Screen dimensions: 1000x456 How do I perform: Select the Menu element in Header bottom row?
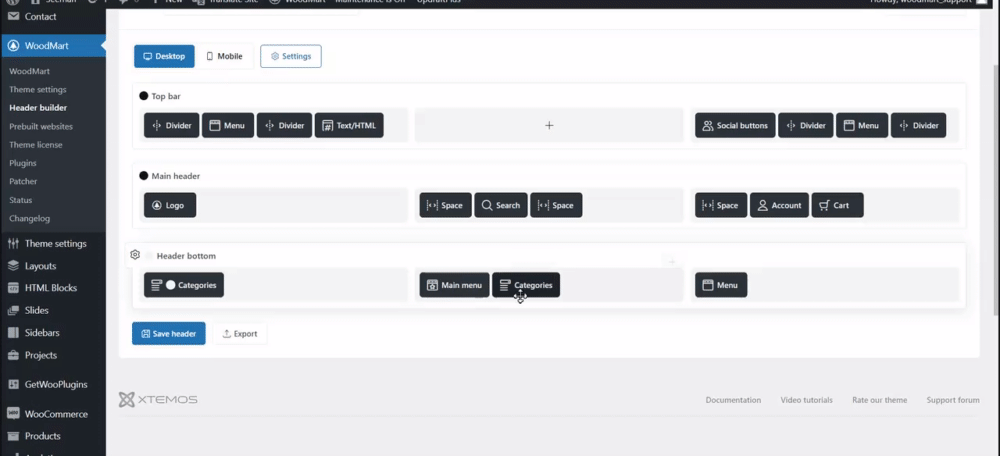coord(721,285)
